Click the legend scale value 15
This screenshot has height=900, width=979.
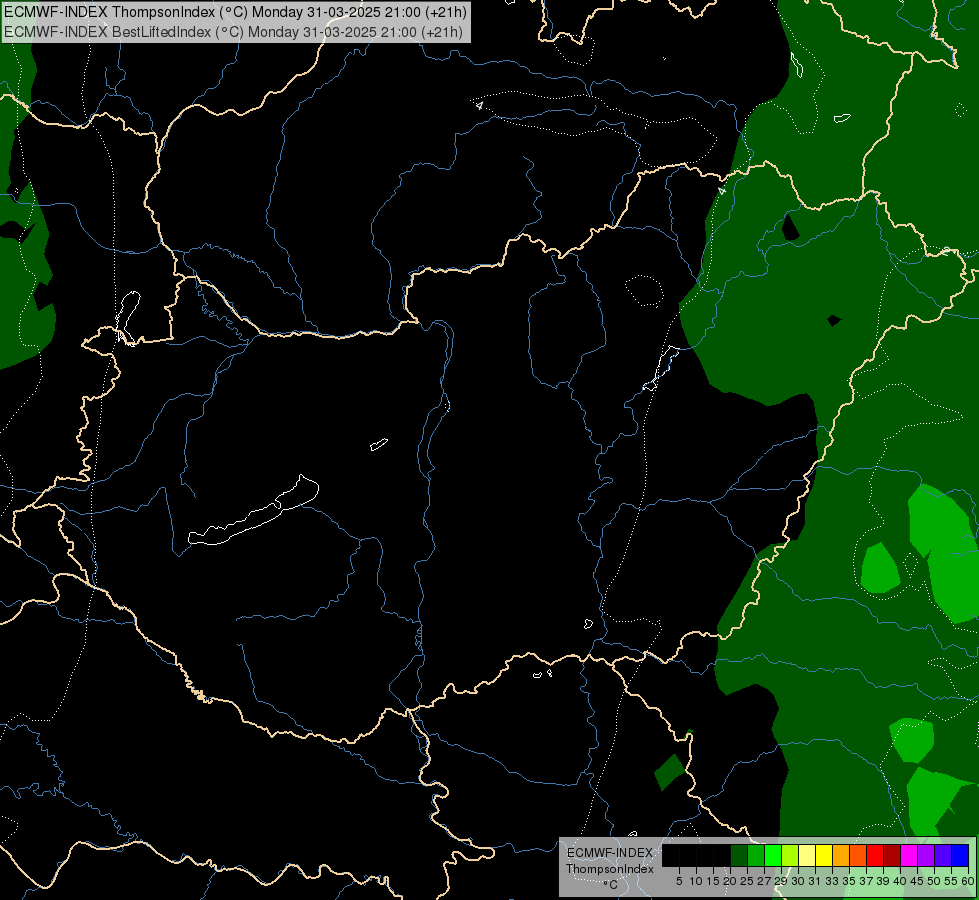713,881
